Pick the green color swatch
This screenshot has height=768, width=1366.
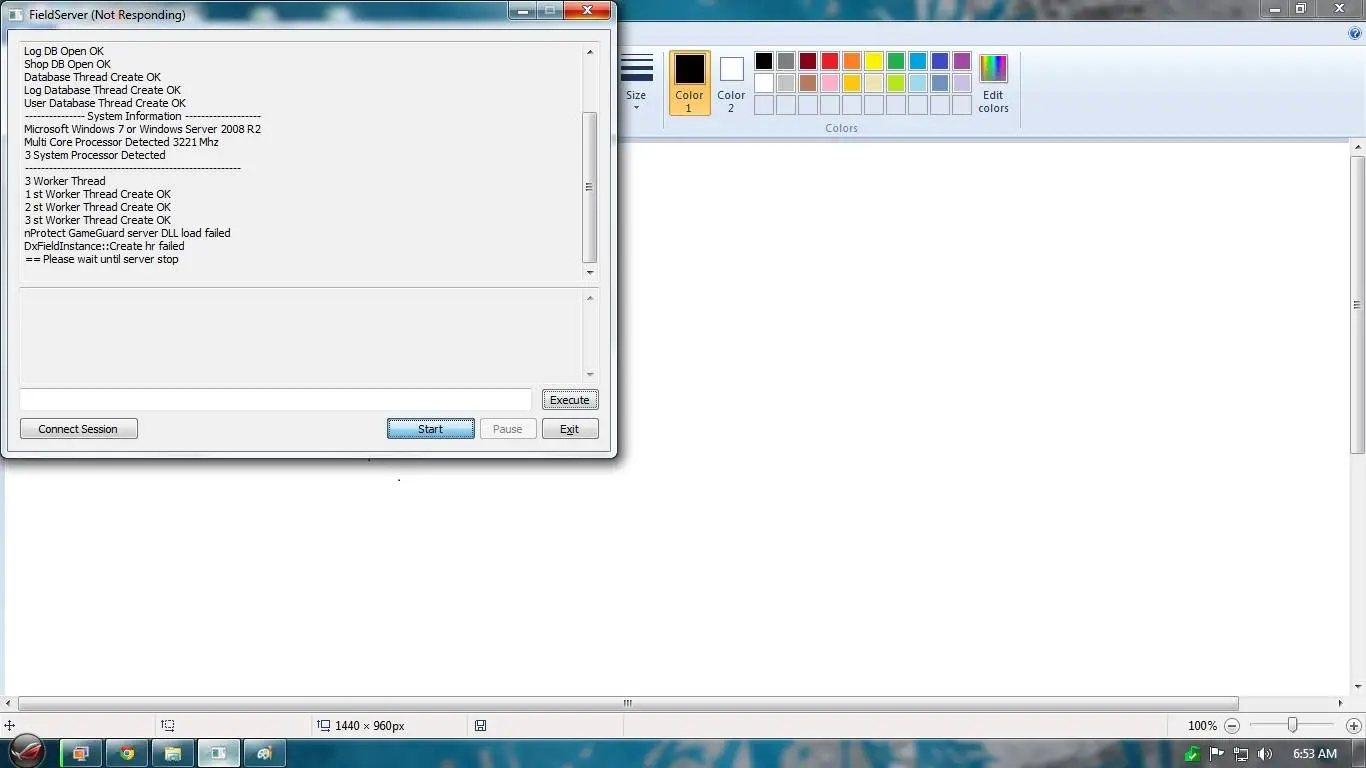click(x=896, y=61)
